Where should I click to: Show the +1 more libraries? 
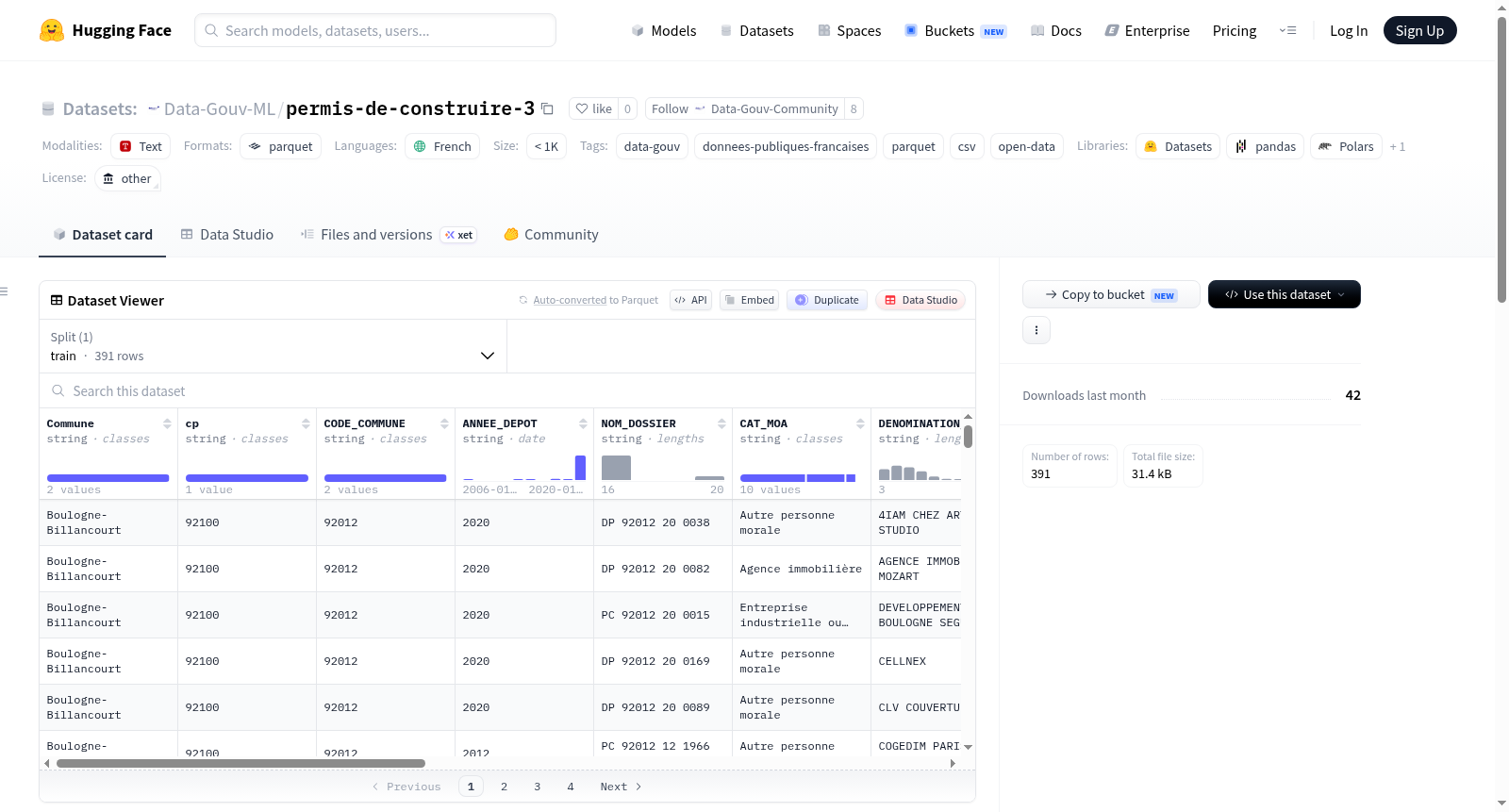[x=1398, y=146]
